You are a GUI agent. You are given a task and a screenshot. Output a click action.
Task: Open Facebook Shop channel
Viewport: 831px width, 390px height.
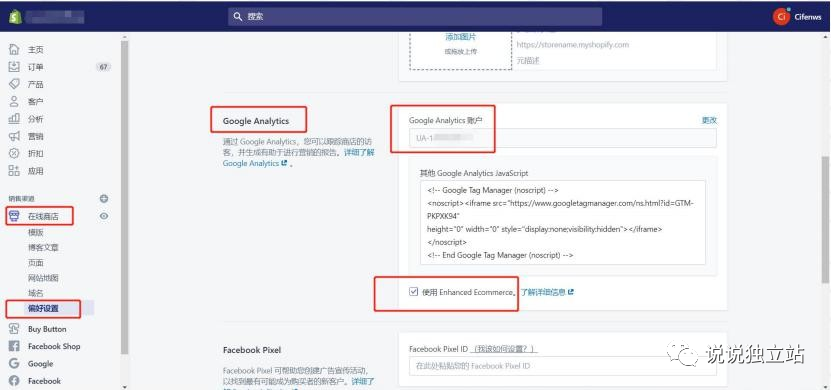coord(54,346)
